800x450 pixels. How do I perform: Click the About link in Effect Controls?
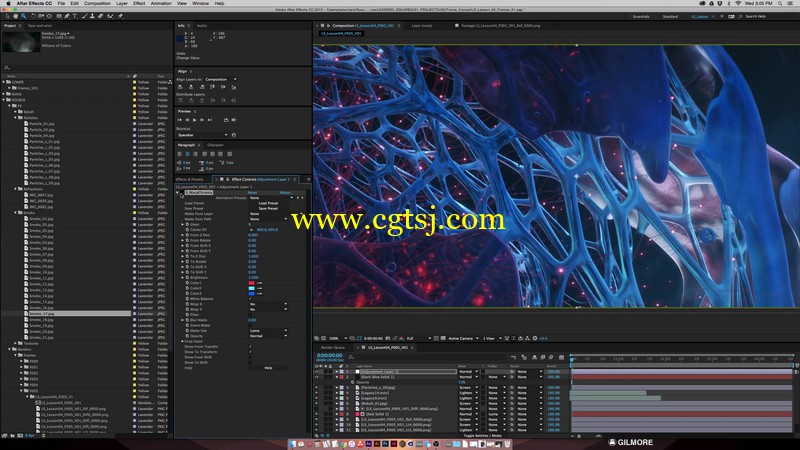point(286,193)
